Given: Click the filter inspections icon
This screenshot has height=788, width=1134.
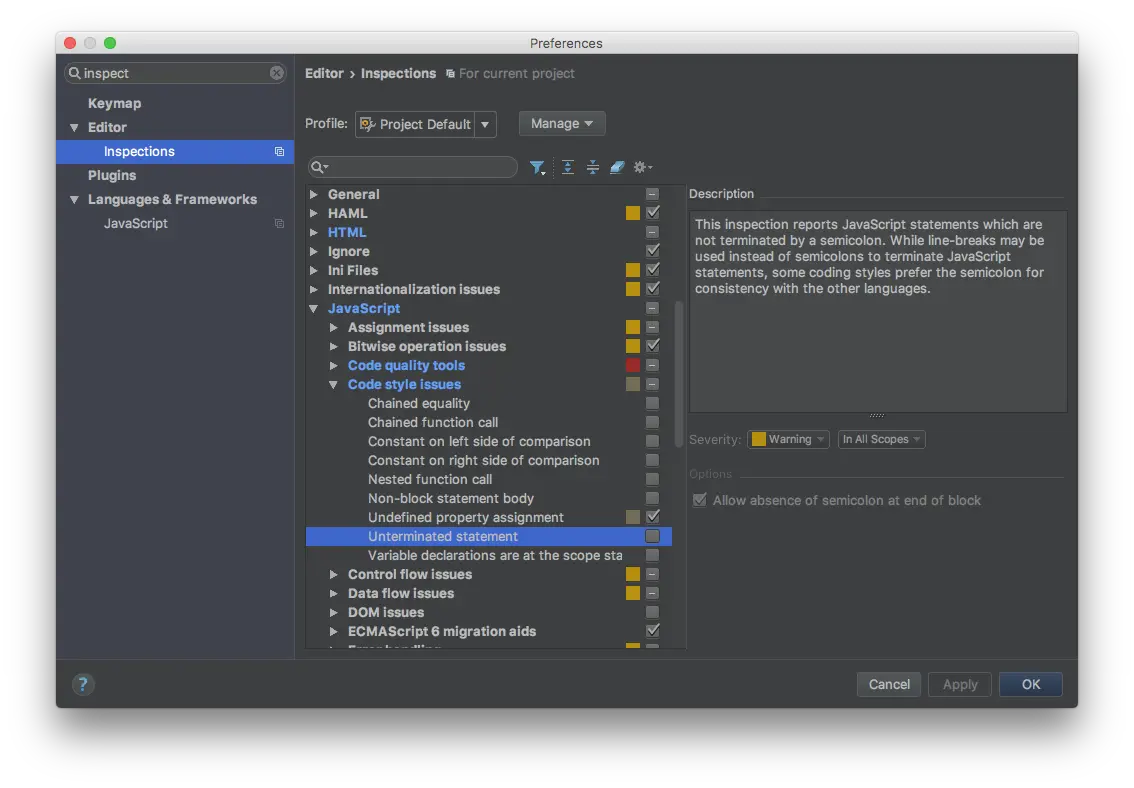Looking at the screenshot, I should pyautogui.click(x=537, y=168).
